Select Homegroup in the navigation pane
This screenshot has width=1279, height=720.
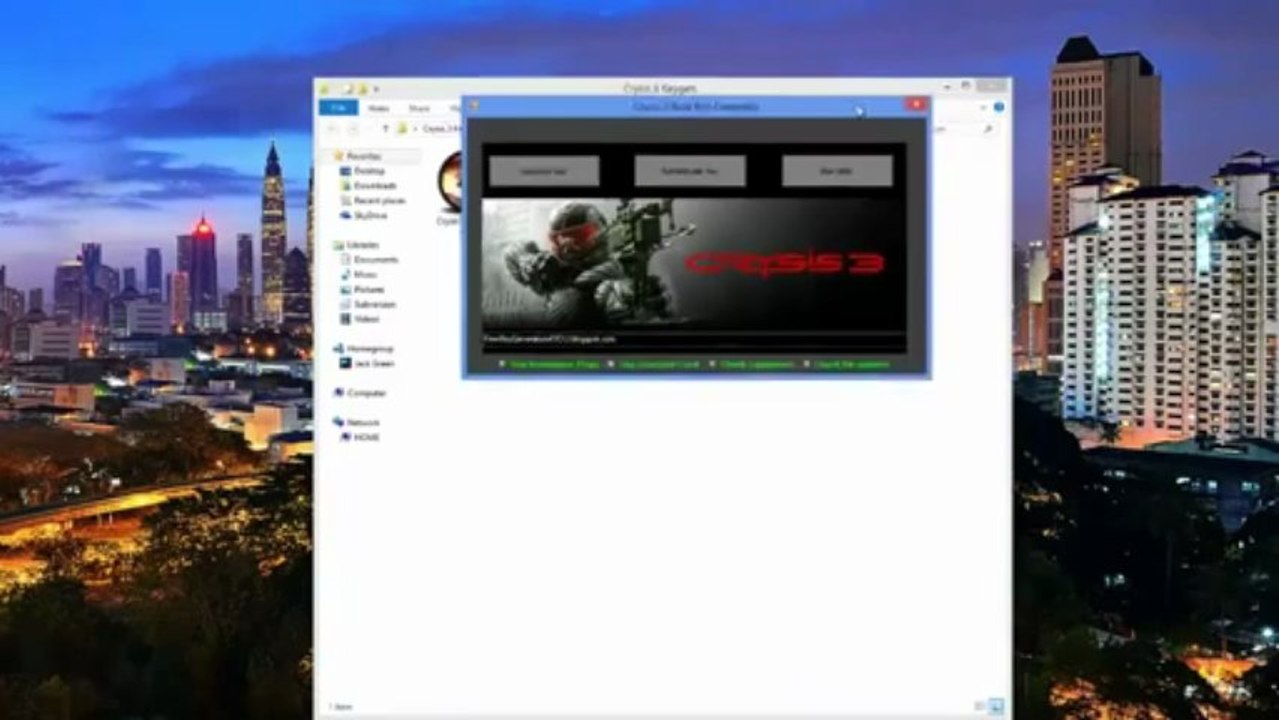click(x=369, y=348)
